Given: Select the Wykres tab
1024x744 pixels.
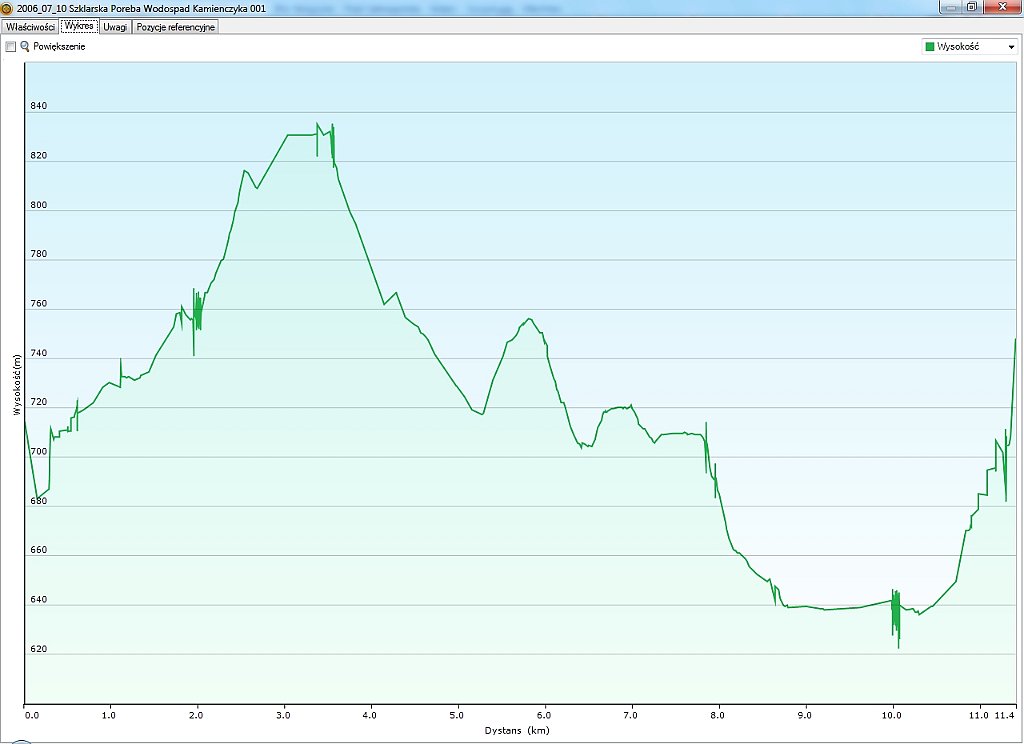Looking at the screenshot, I should click(x=79, y=27).
